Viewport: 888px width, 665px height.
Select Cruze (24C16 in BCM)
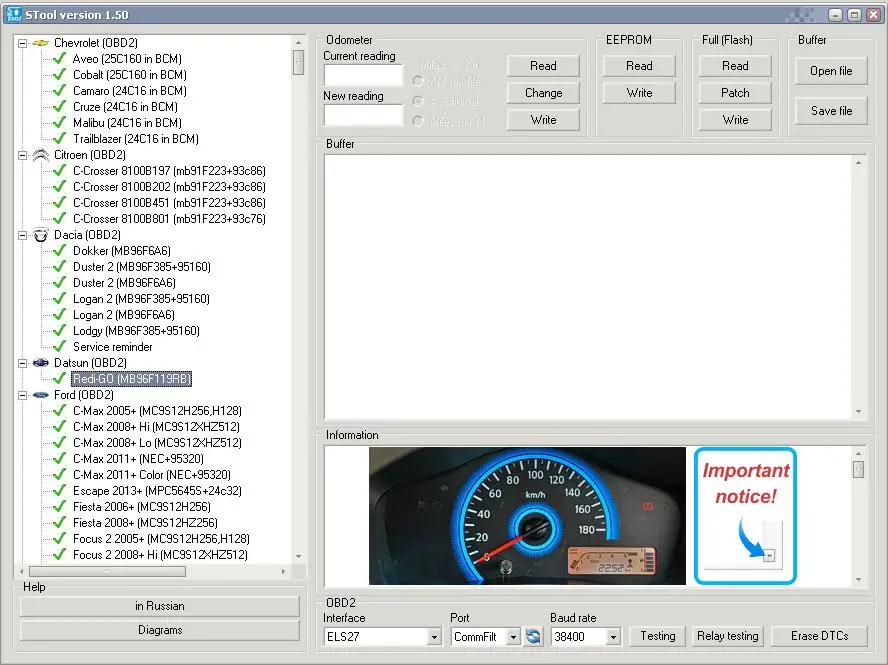click(x=125, y=106)
